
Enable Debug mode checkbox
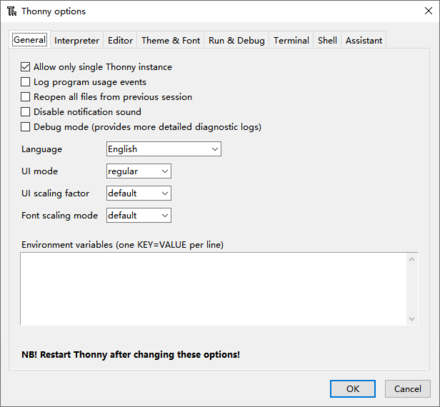(x=25, y=127)
